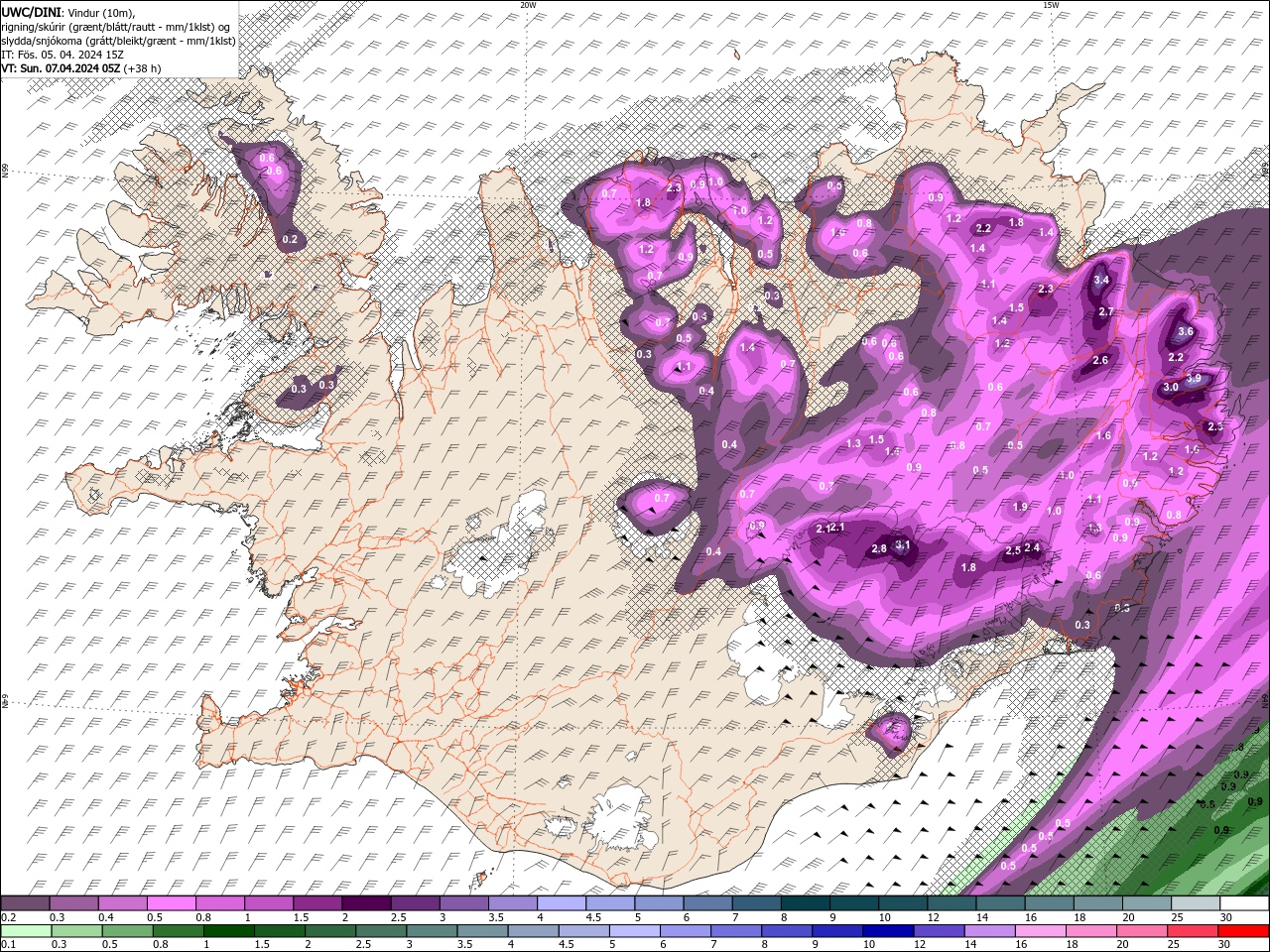This screenshot has width=1270, height=952.
Task: Pick the upper legend swatch between 4 and 4.5
Action: point(561,903)
